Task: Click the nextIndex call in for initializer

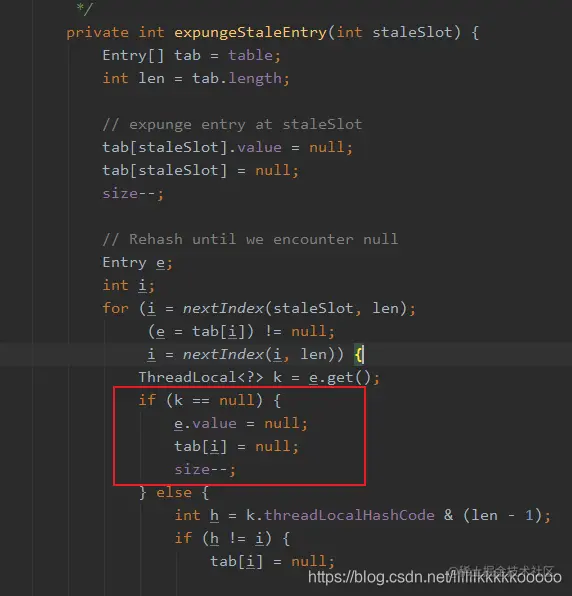Action: [x=223, y=308]
